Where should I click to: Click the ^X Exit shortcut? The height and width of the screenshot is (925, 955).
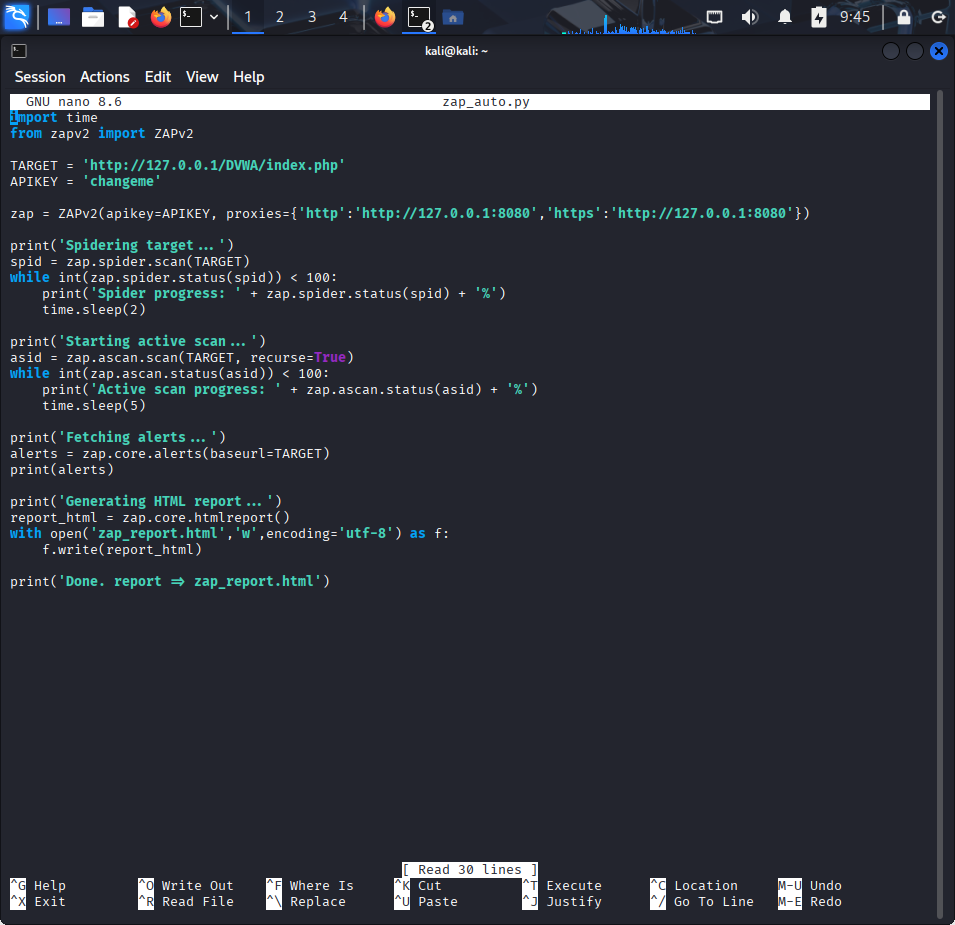[x=38, y=901]
